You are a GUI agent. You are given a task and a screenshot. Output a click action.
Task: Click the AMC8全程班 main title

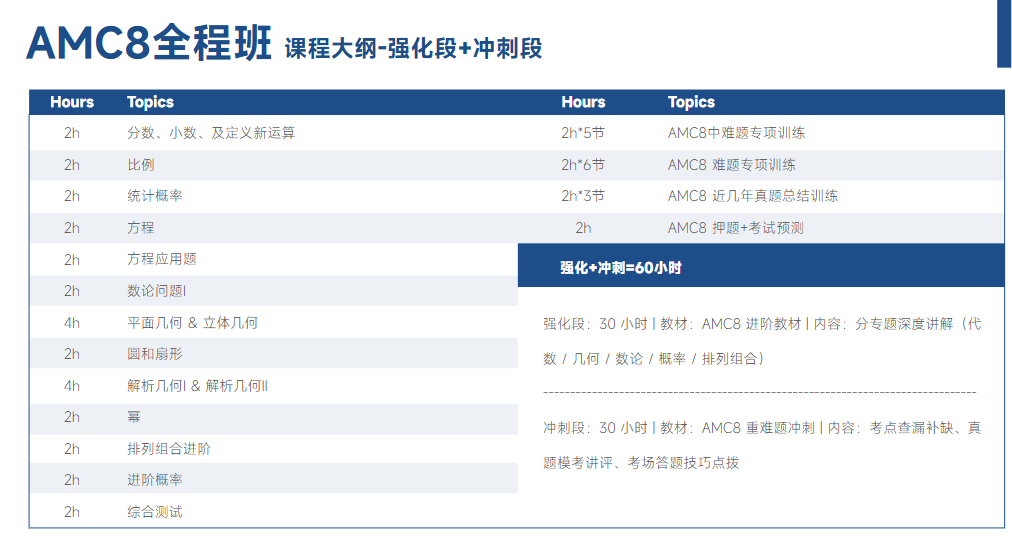[148, 43]
